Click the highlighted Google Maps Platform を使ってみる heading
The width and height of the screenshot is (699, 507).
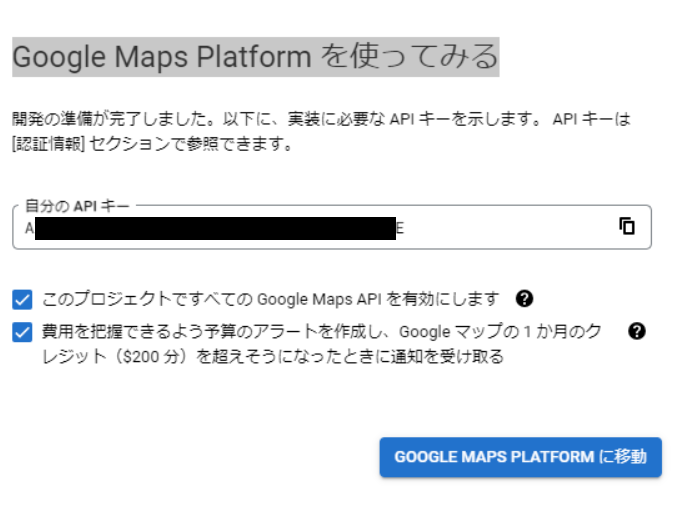point(255,57)
